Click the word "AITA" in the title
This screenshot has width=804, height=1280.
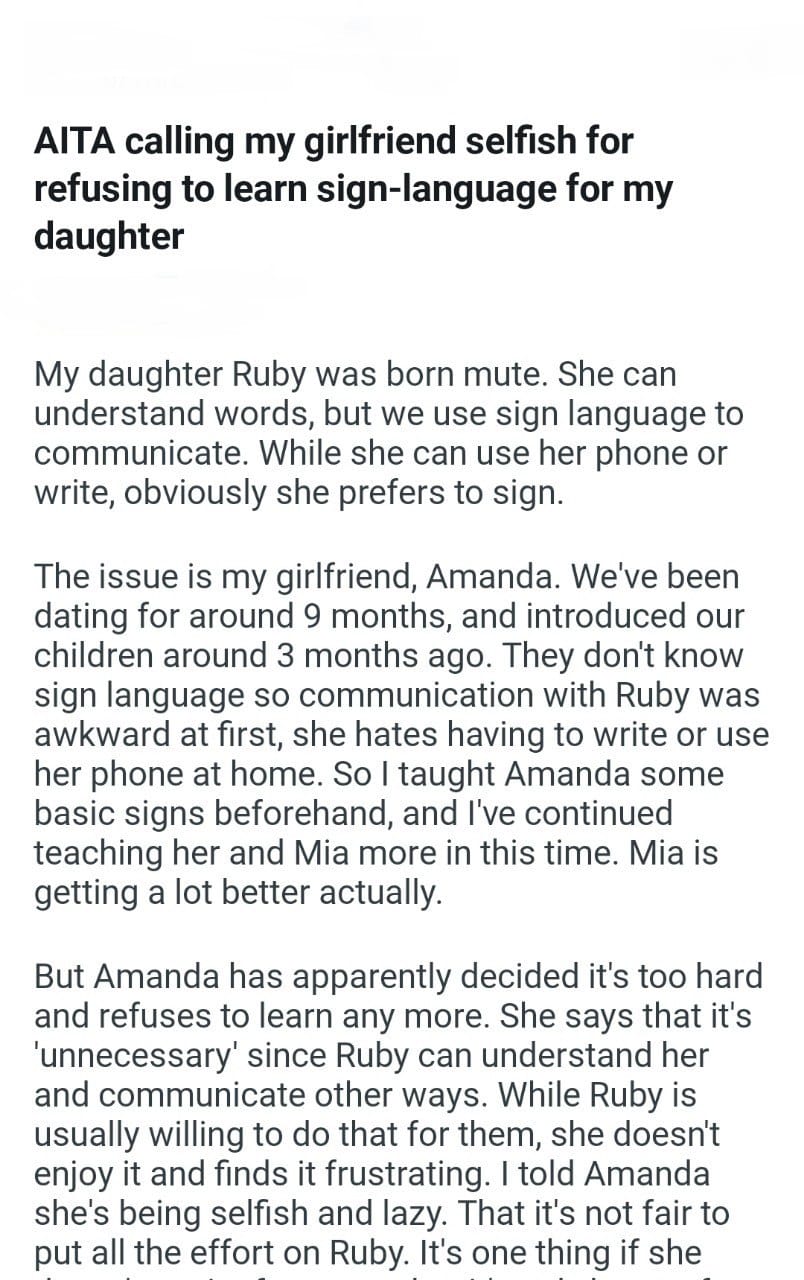pos(72,141)
